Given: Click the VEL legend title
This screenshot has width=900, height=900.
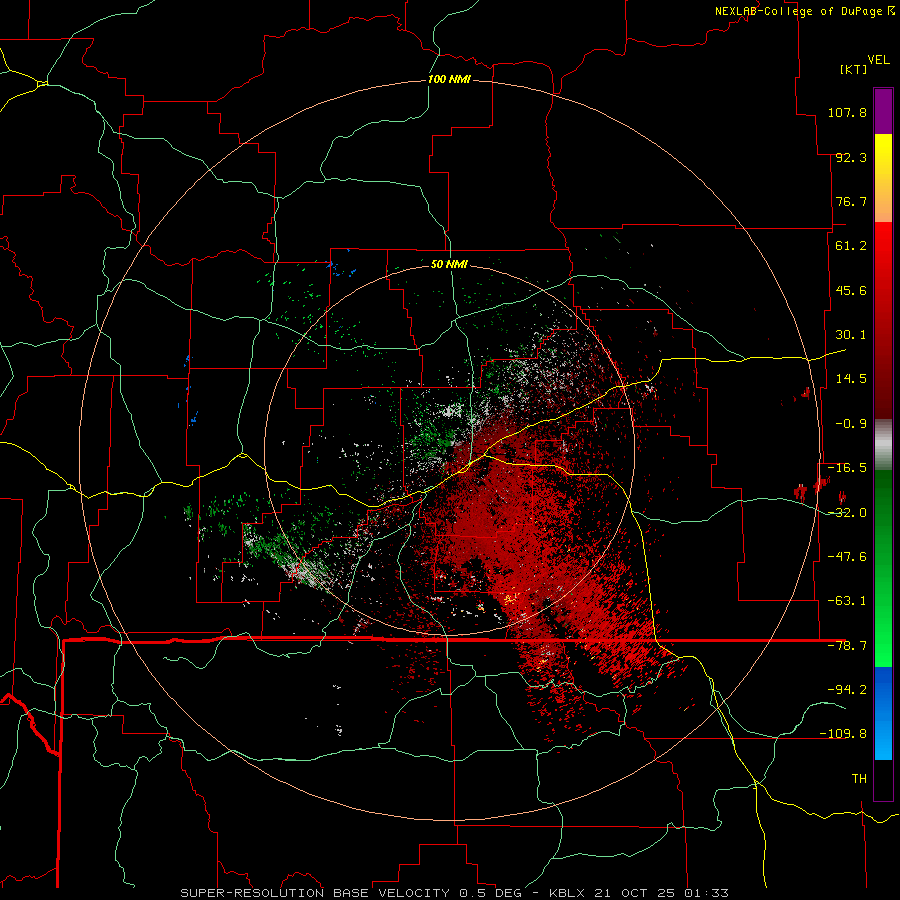Looking at the screenshot, I should (878, 60).
